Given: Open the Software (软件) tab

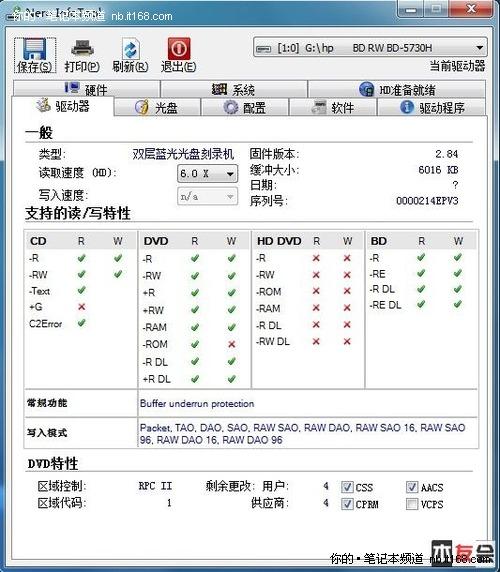Looking at the screenshot, I should (x=333, y=107).
